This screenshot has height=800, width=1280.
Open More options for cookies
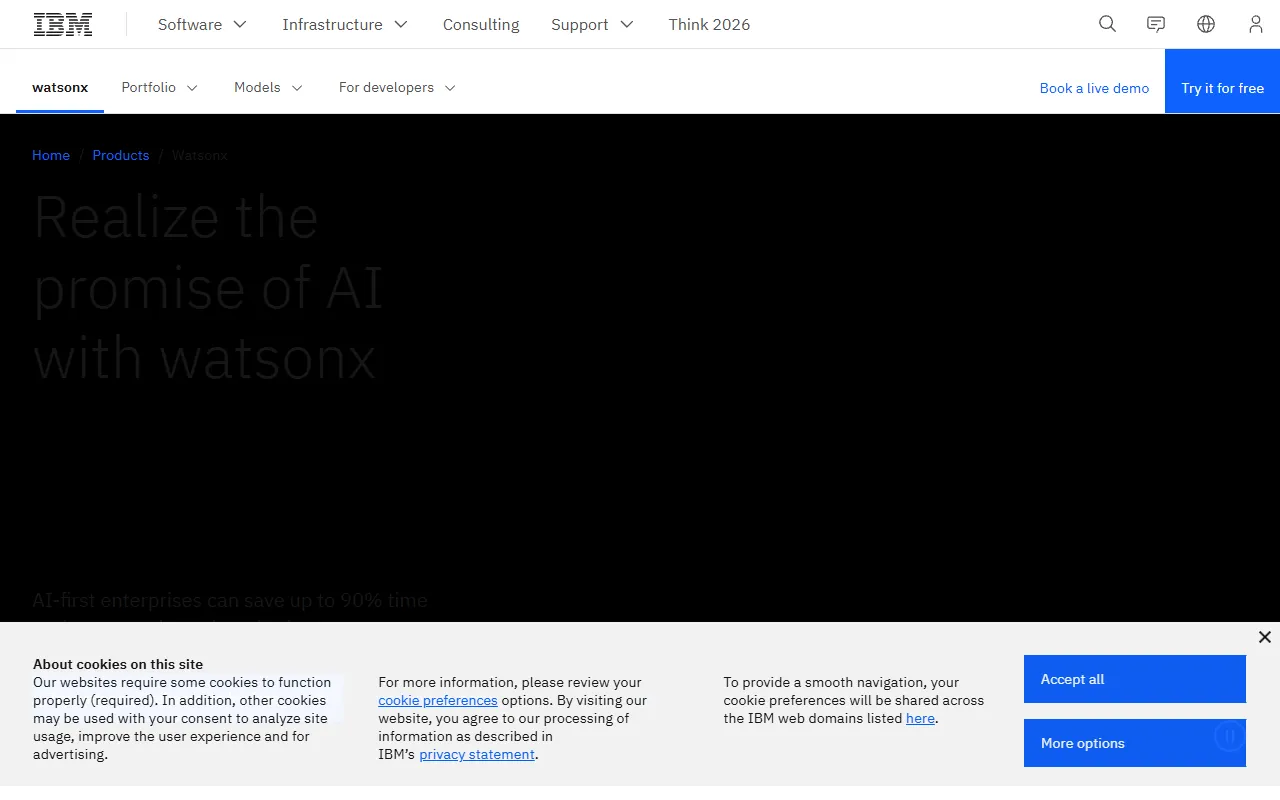(x=1134, y=743)
